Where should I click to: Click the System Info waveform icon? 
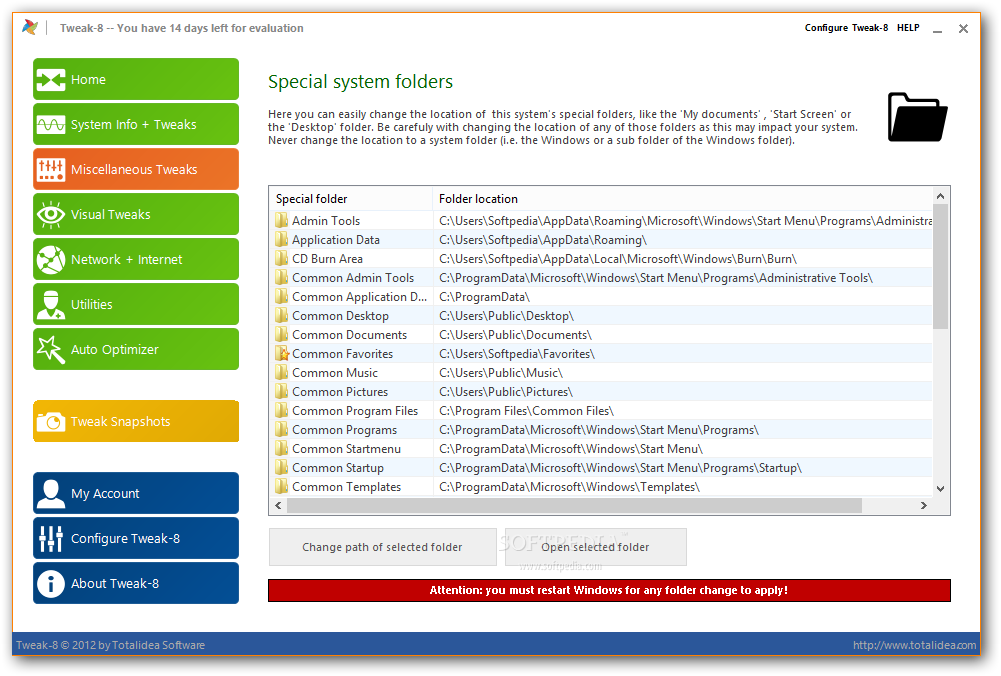51,124
